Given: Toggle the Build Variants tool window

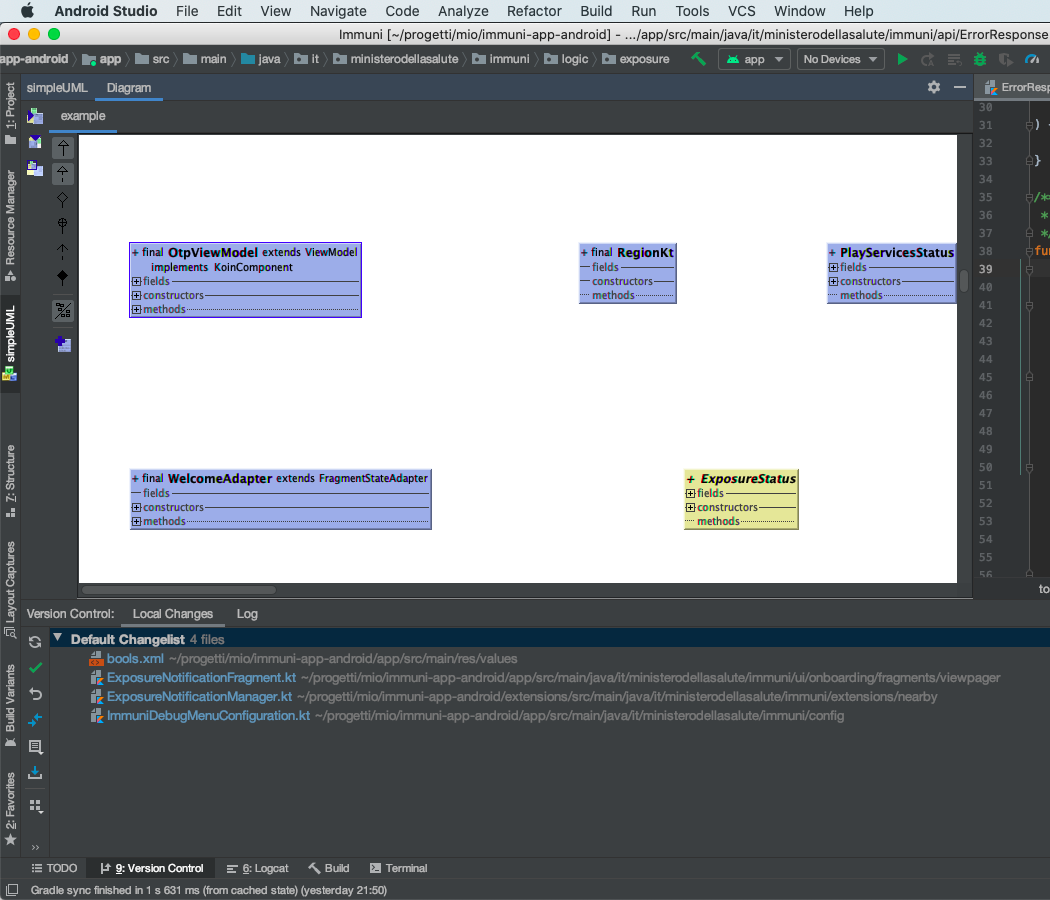Looking at the screenshot, I should click(10, 706).
